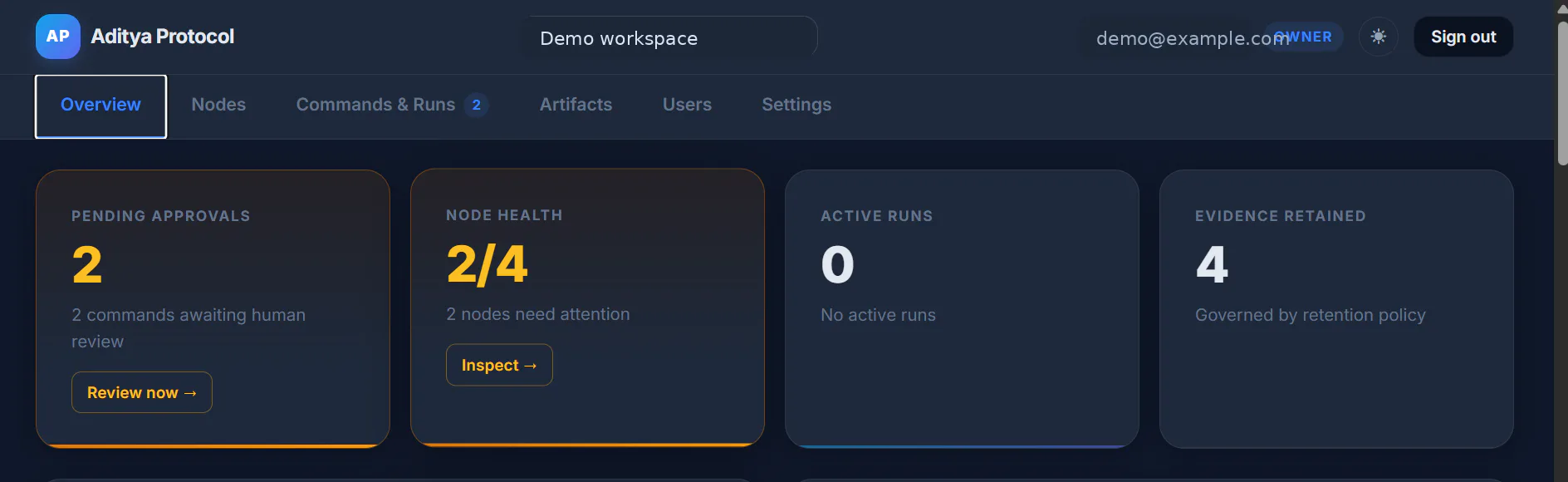1568x482 pixels.
Task: Click the AP logo icon
Action: point(58,37)
